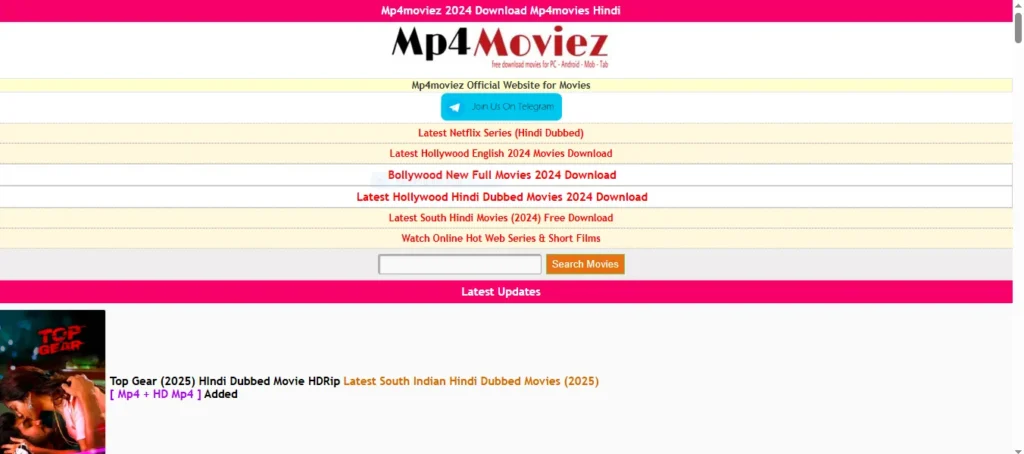The height and width of the screenshot is (454, 1024).
Task: Click the scrollbar down arrow
Action: [x=1017, y=447]
